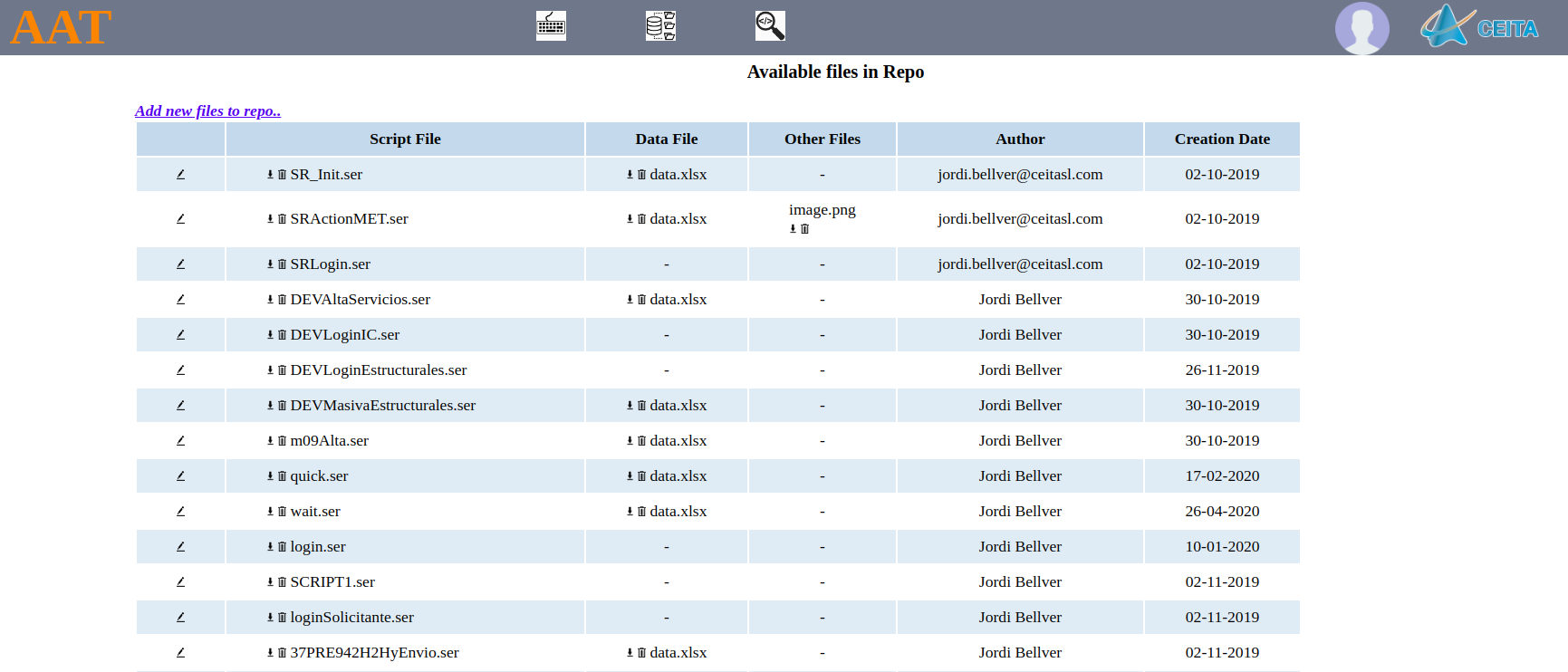This screenshot has width=1568, height=672.
Task: Download the SCRIPT1.ser script
Action: click(x=270, y=582)
